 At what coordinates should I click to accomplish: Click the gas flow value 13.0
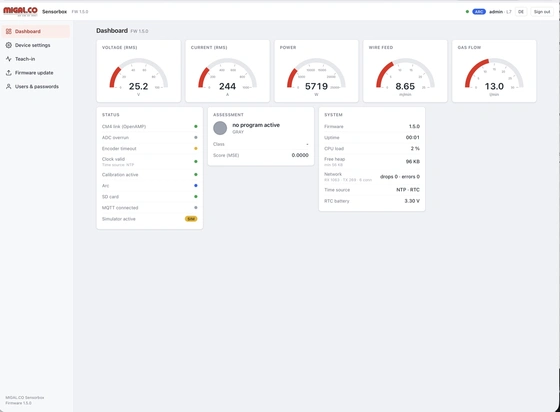click(x=494, y=86)
